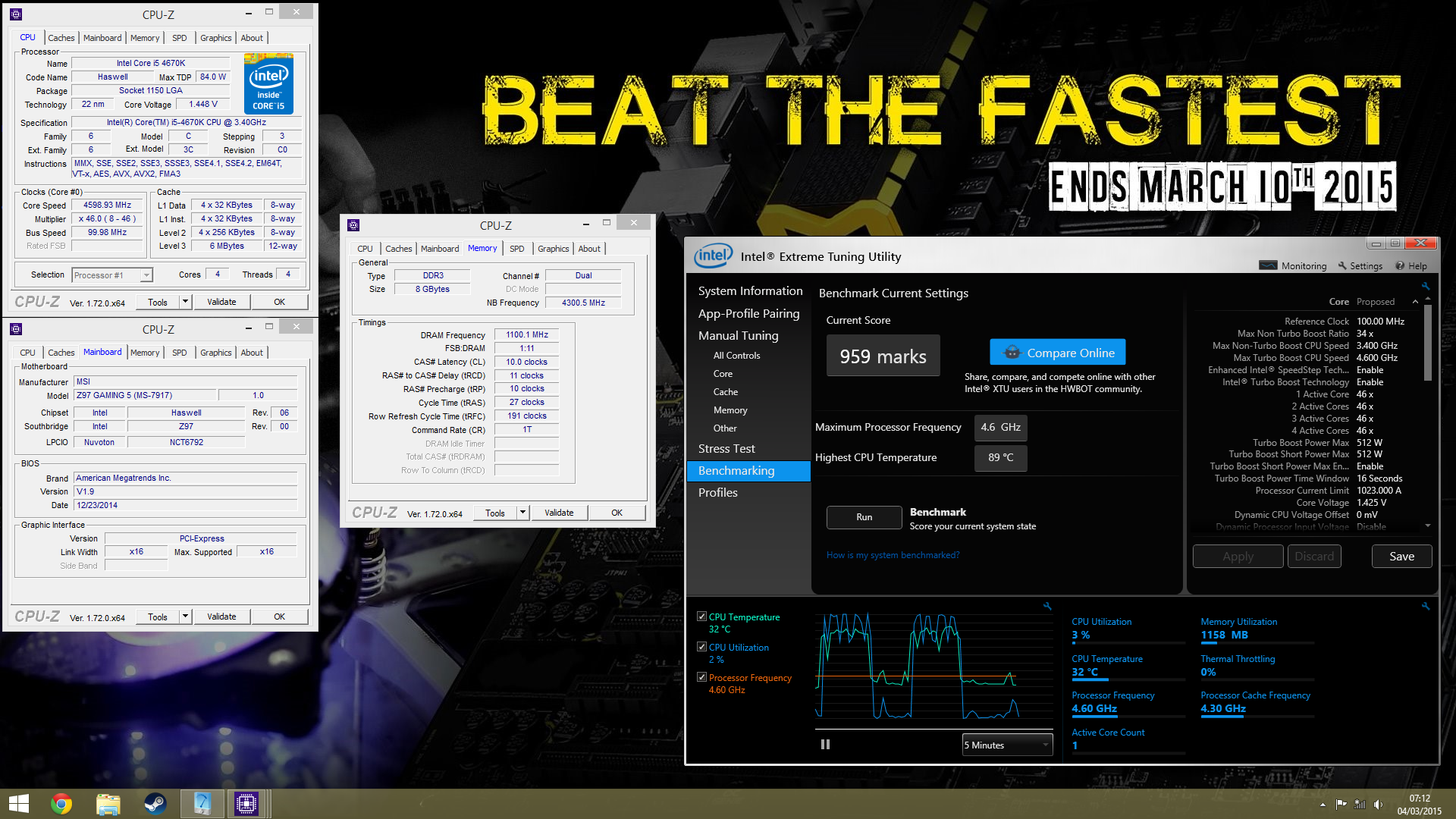Screen dimensions: 1456x819
Task: Open XTU Settings wrench icon
Action: click(x=1342, y=266)
